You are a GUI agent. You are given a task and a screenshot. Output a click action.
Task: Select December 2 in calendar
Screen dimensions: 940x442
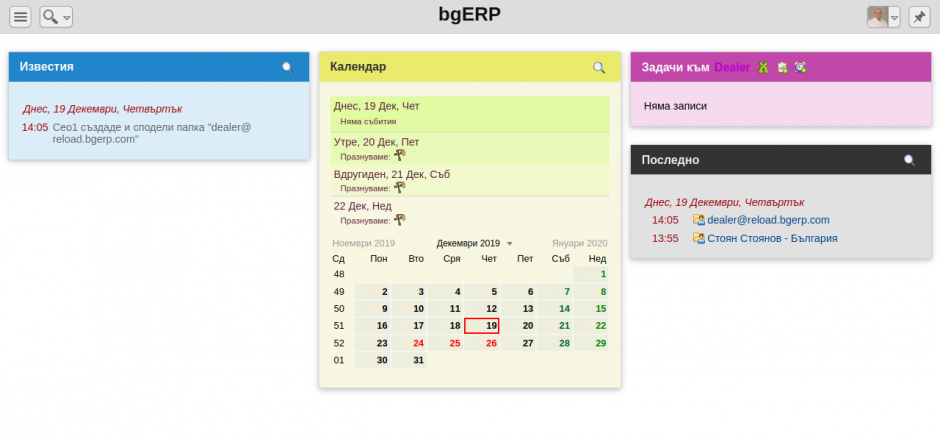point(372,291)
